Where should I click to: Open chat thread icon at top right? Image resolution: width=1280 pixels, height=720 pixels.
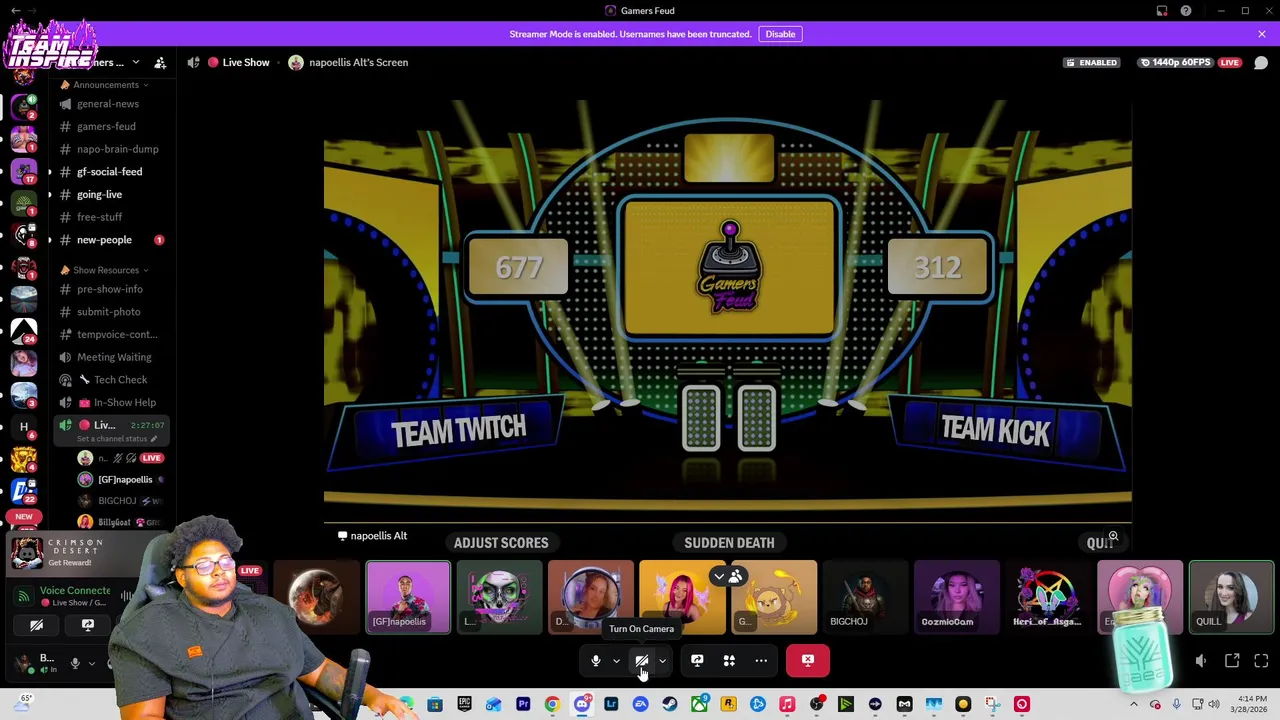click(1261, 63)
